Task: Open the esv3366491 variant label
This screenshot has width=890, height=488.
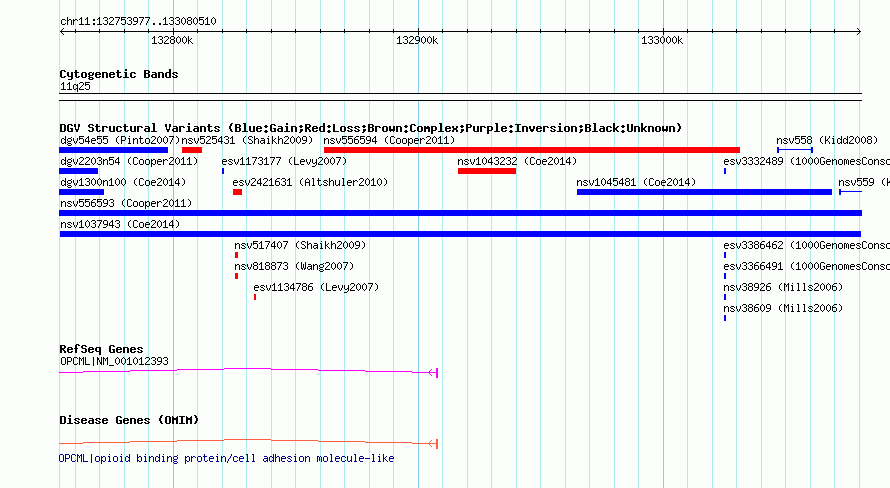Action: pyautogui.click(x=807, y=266)
